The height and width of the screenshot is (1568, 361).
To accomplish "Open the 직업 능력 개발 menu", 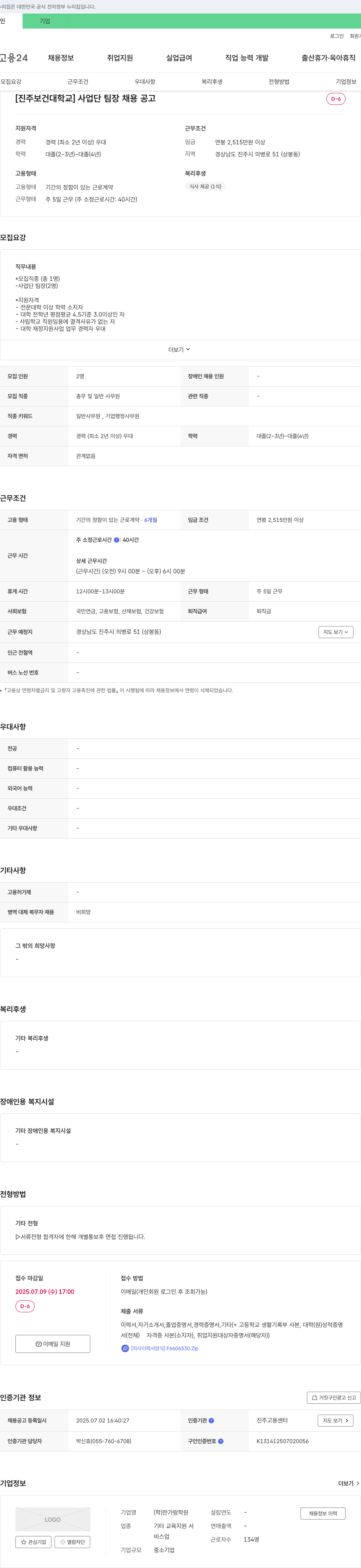I will pyautogui.click(x=247, y=58).
